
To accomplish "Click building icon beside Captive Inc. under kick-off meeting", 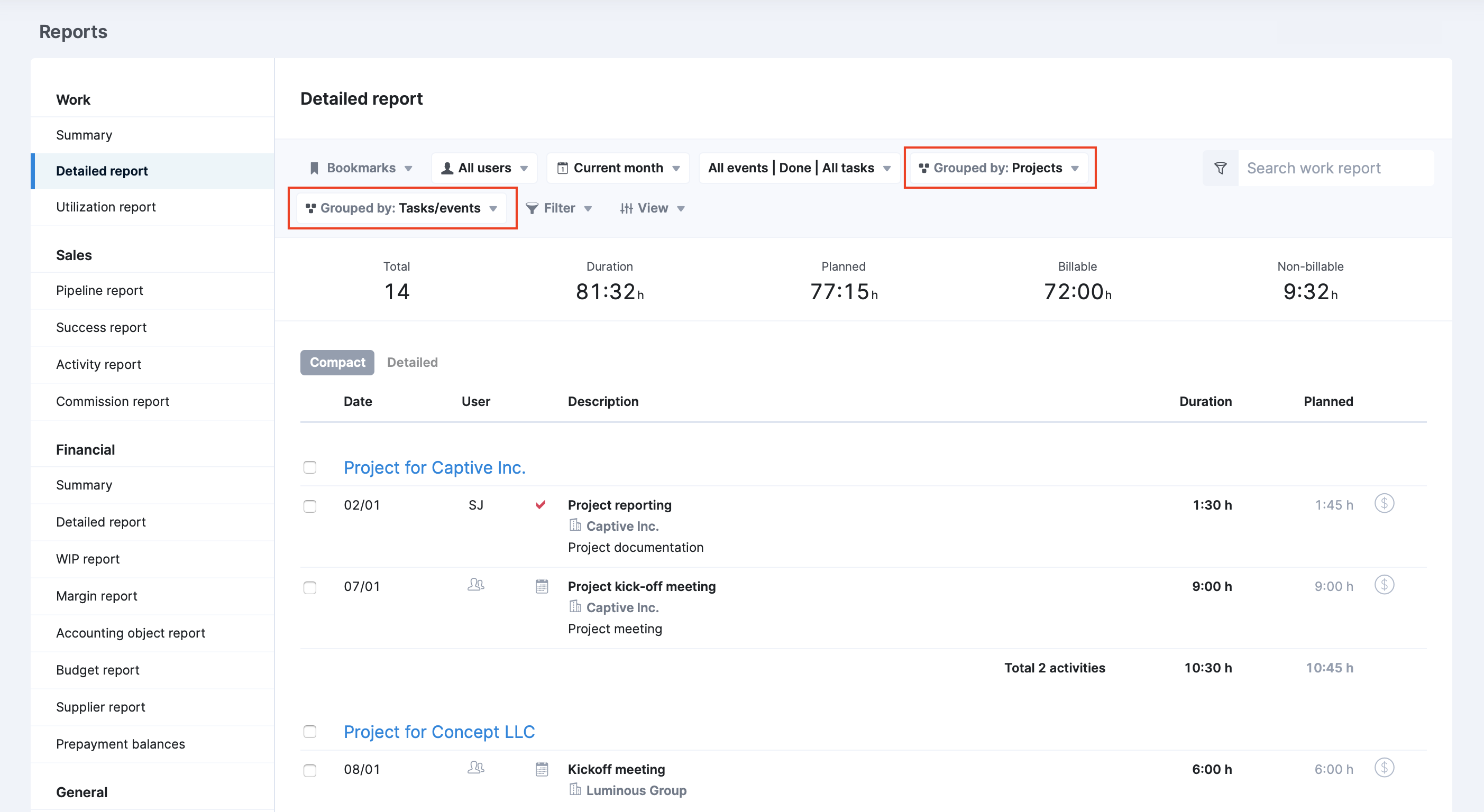I will pyautogui.click(x=574, y=606).
